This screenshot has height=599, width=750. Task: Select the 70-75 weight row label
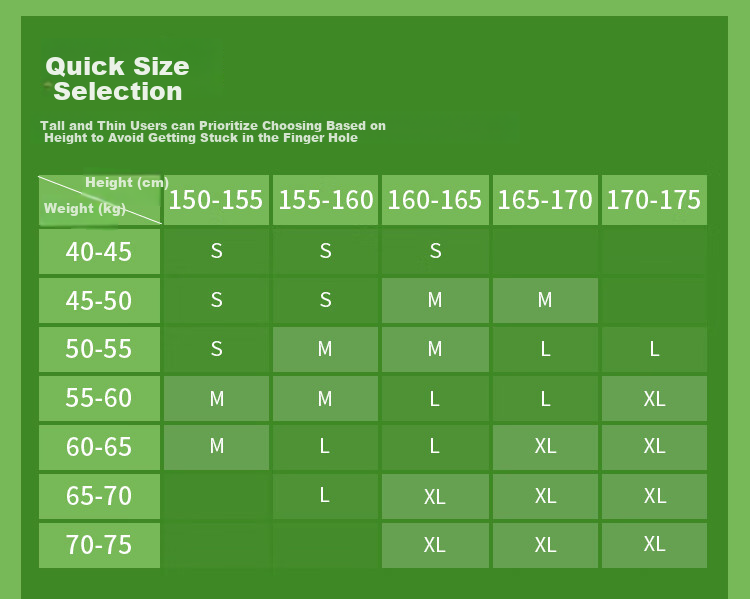point(99,545)
